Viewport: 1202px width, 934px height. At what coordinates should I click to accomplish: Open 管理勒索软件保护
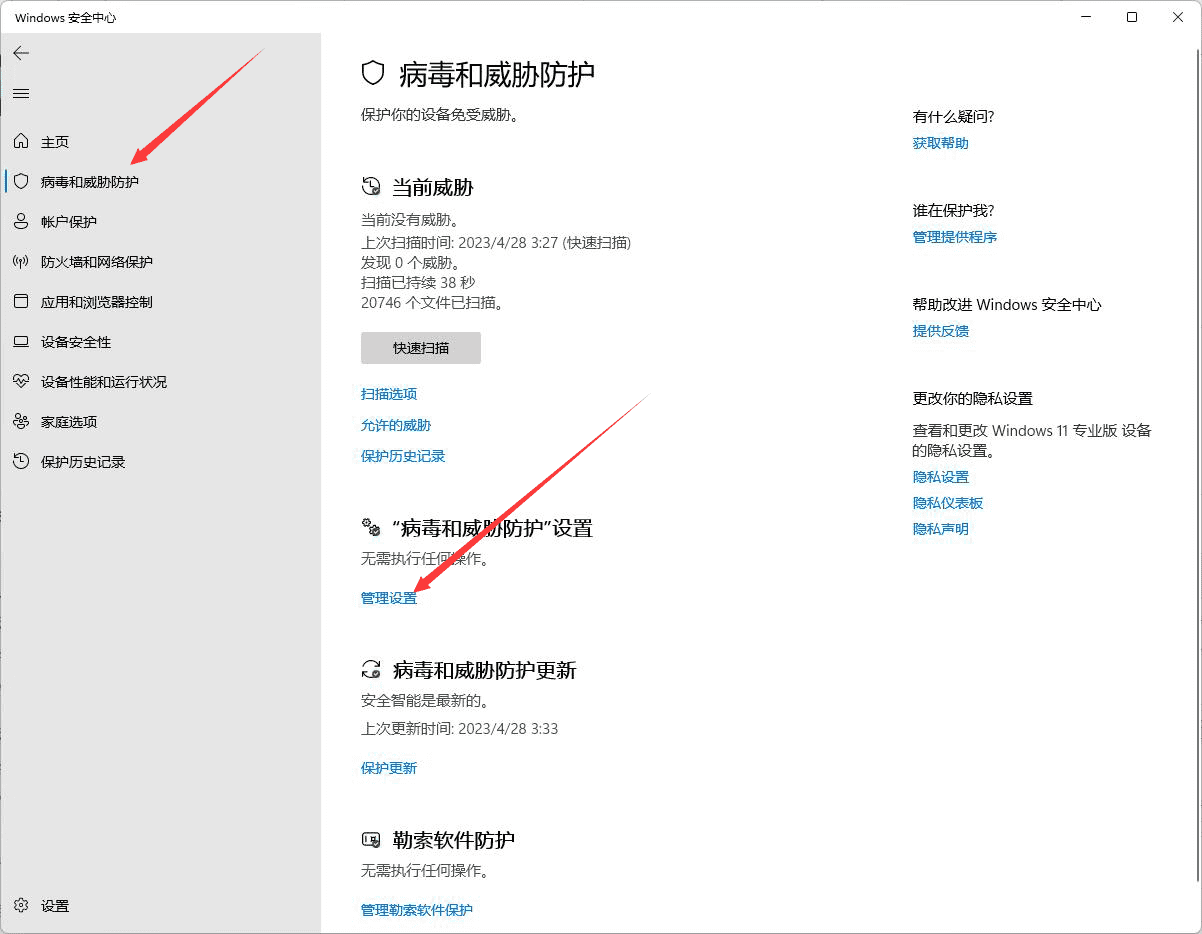(x=416, y=910)
